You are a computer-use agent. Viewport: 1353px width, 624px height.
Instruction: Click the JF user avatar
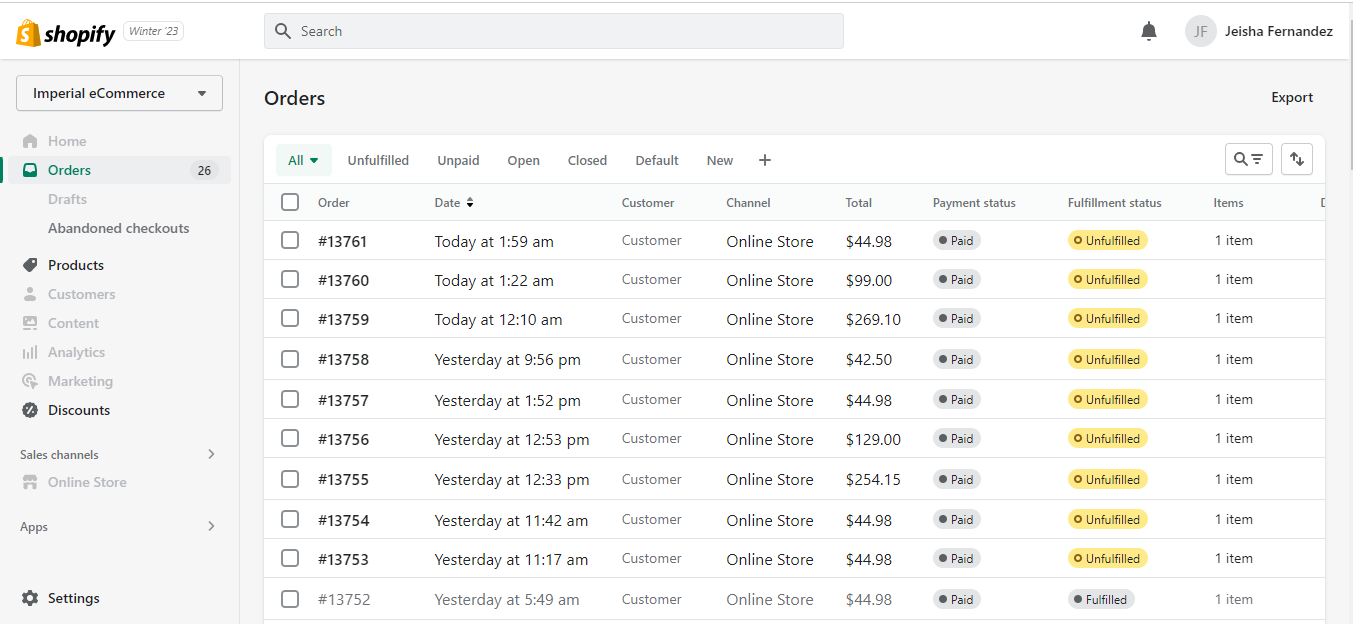[x=1201, y=31]
